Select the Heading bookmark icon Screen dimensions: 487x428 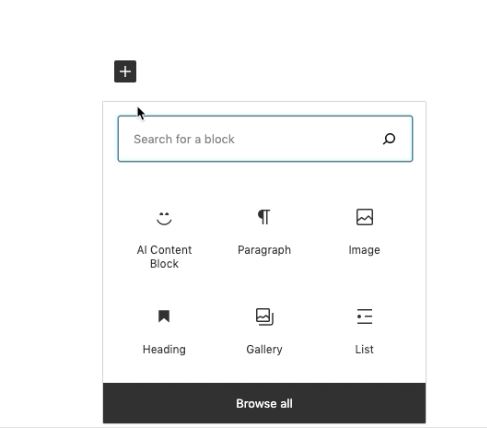tap(164, 316)
